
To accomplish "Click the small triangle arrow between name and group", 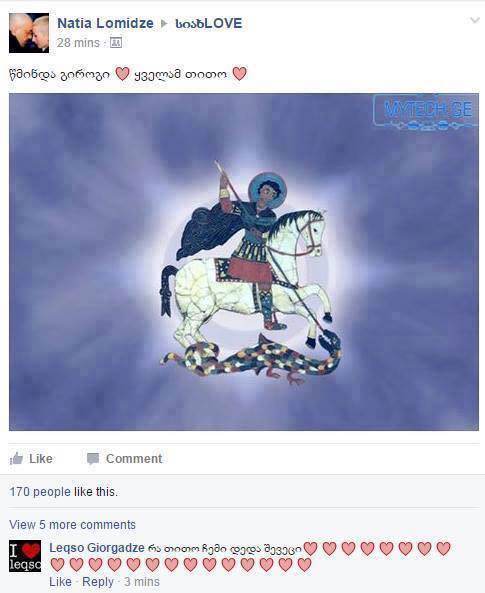I will tap(164, 23).
